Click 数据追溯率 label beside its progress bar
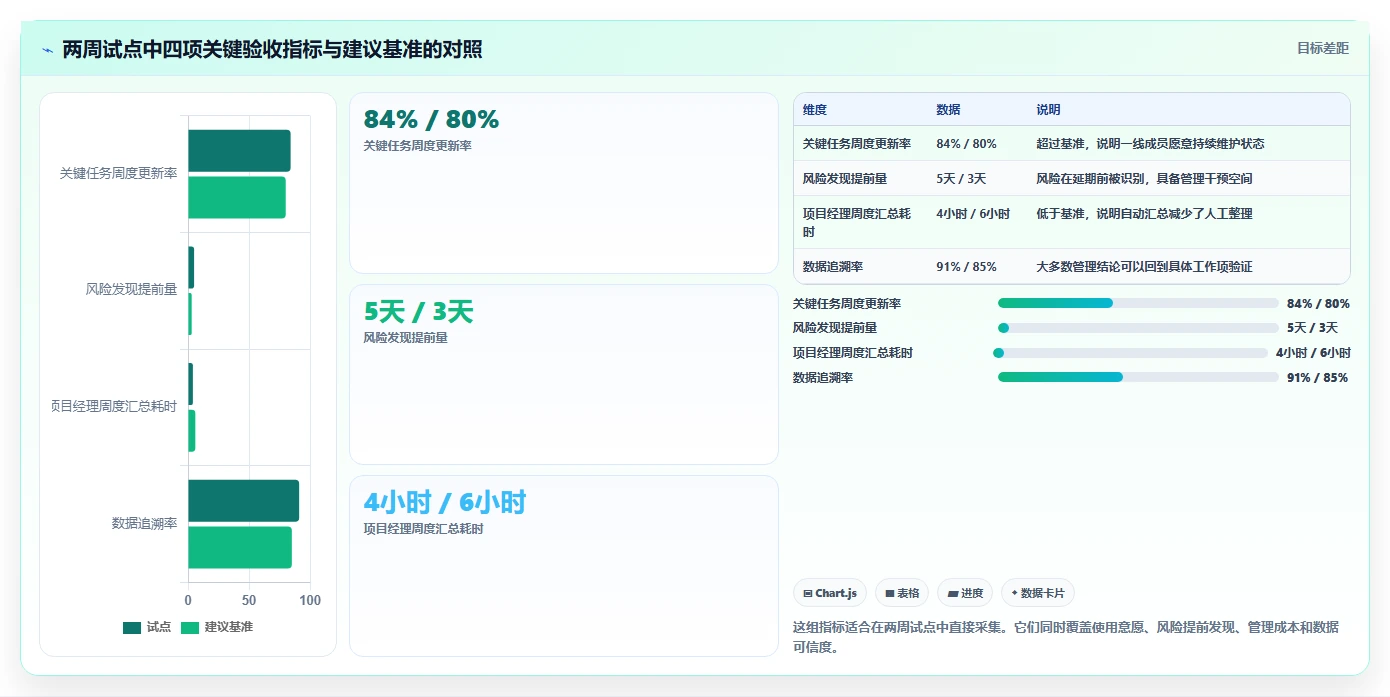Viewport: 1390px width, 697px height. pos(823,378)
